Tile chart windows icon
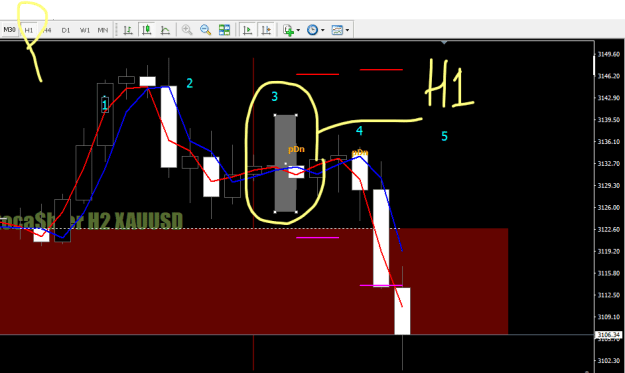This screenshot has height=373, width=625. click(224, 30)
